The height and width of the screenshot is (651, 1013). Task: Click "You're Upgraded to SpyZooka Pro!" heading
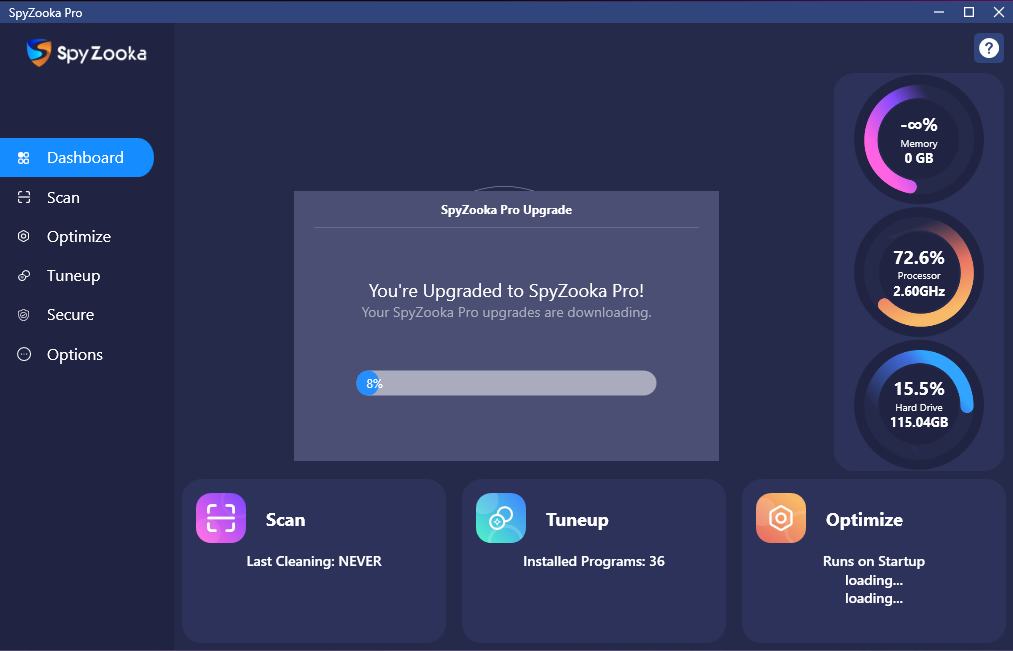pos(506,291)
